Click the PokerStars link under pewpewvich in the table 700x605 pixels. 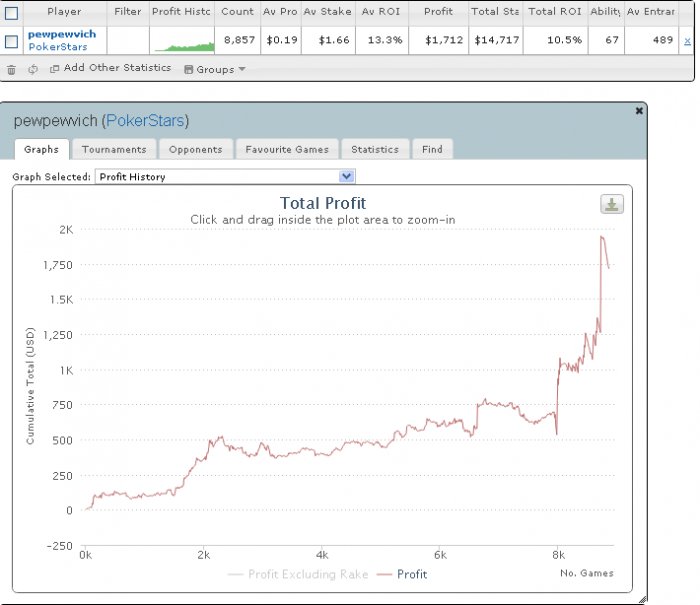(58, 46)
